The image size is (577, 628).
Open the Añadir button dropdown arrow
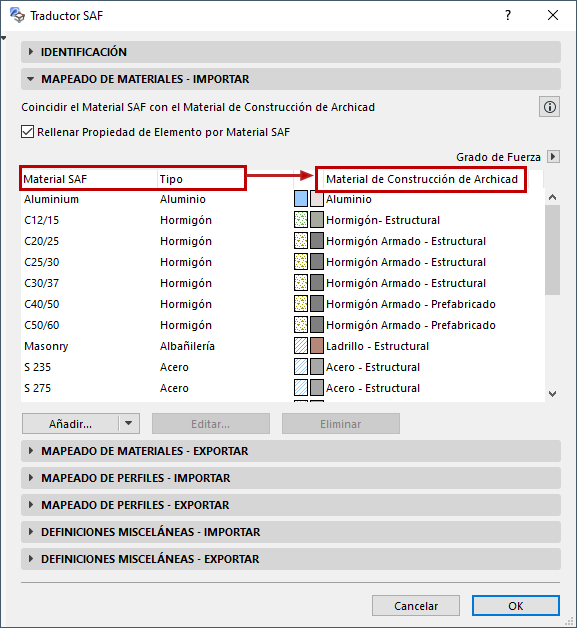(129, 423)
